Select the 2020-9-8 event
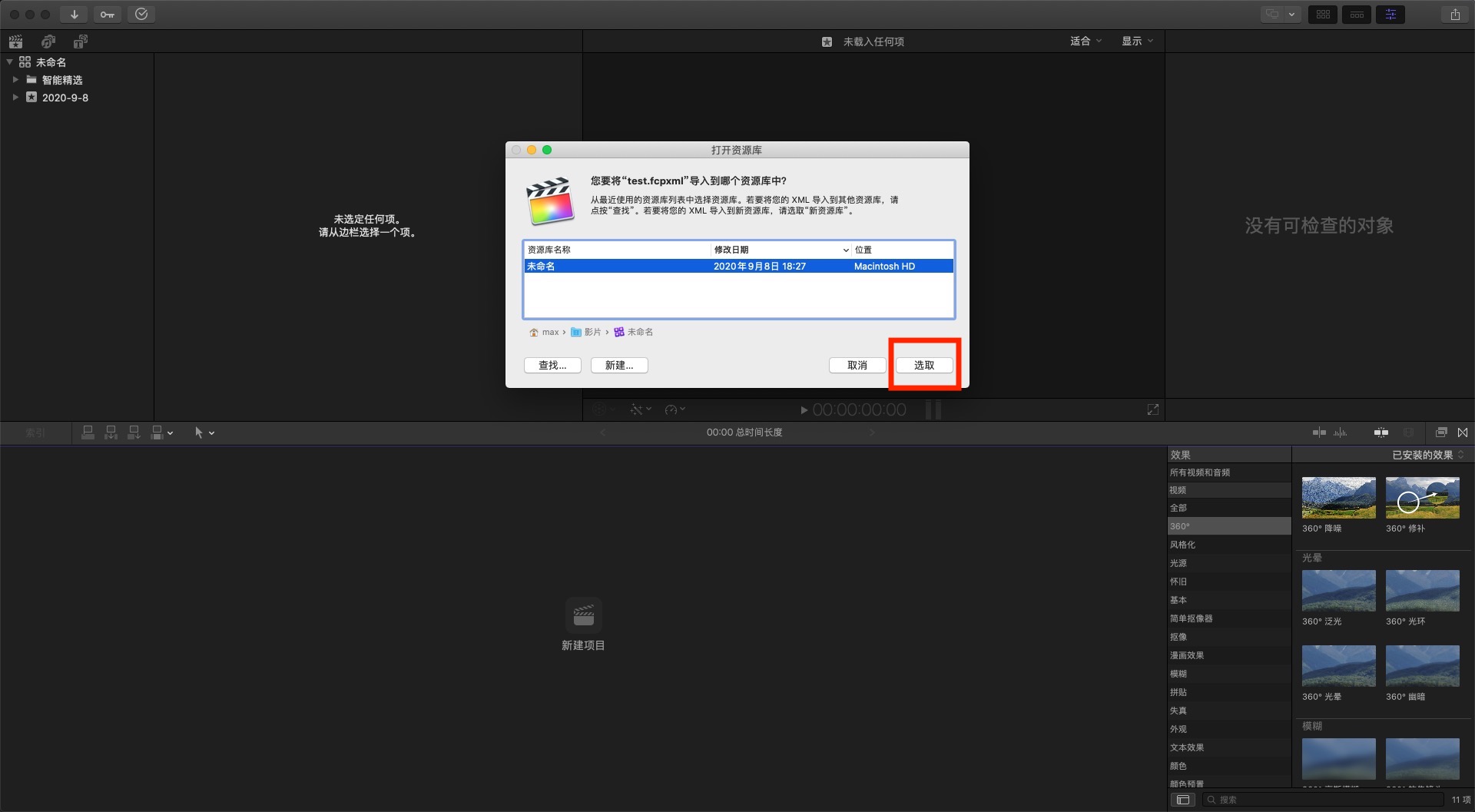 (65, 98)
